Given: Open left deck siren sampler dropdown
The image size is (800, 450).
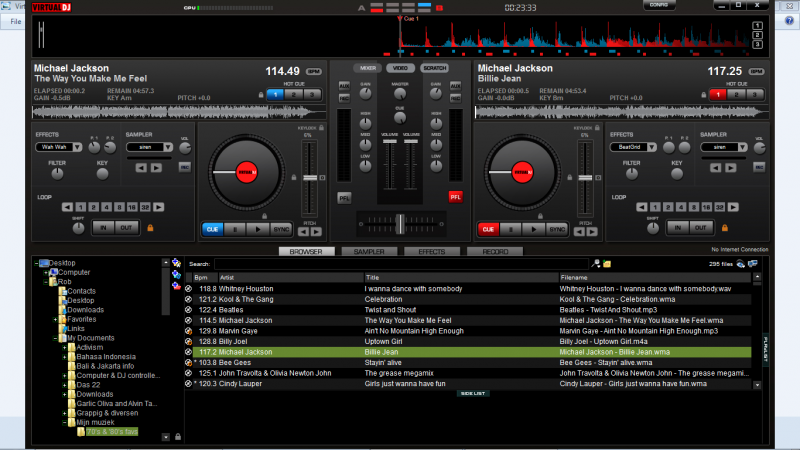Looking at the screenshot, I should pos(168,147).
